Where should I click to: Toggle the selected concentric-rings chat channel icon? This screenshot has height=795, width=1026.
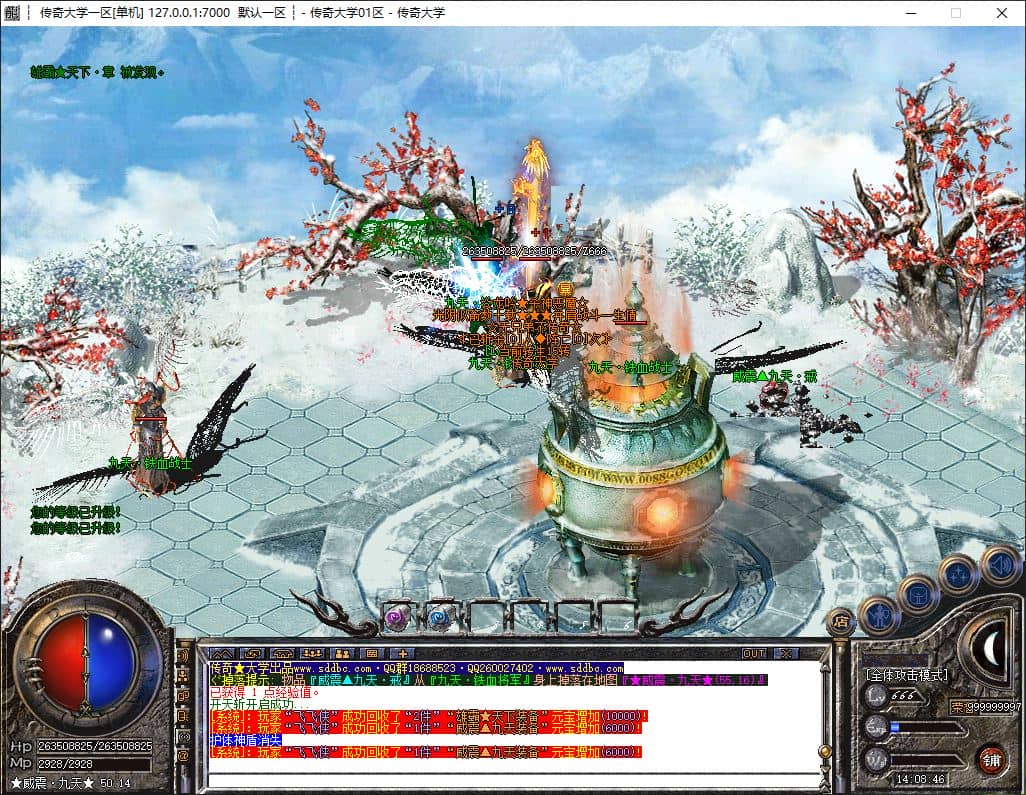coord(184,736)
